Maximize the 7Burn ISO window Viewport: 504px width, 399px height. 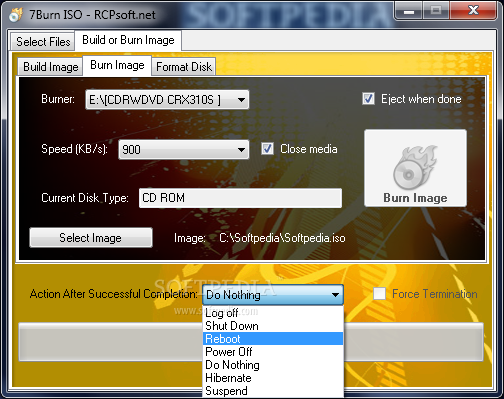[x=436, y=11]
